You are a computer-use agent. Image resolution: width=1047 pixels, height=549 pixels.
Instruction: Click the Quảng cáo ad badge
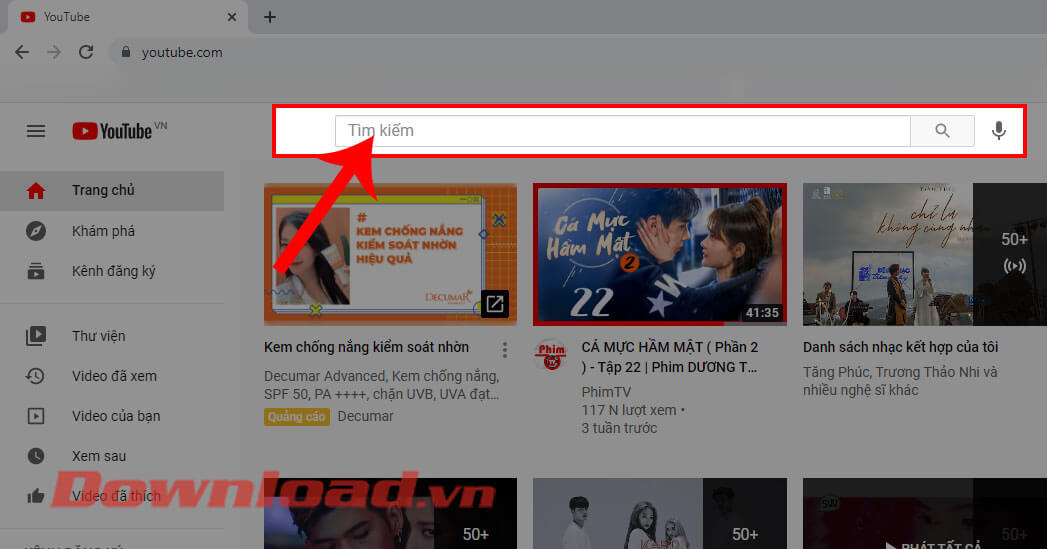click(x=296, y=417)
